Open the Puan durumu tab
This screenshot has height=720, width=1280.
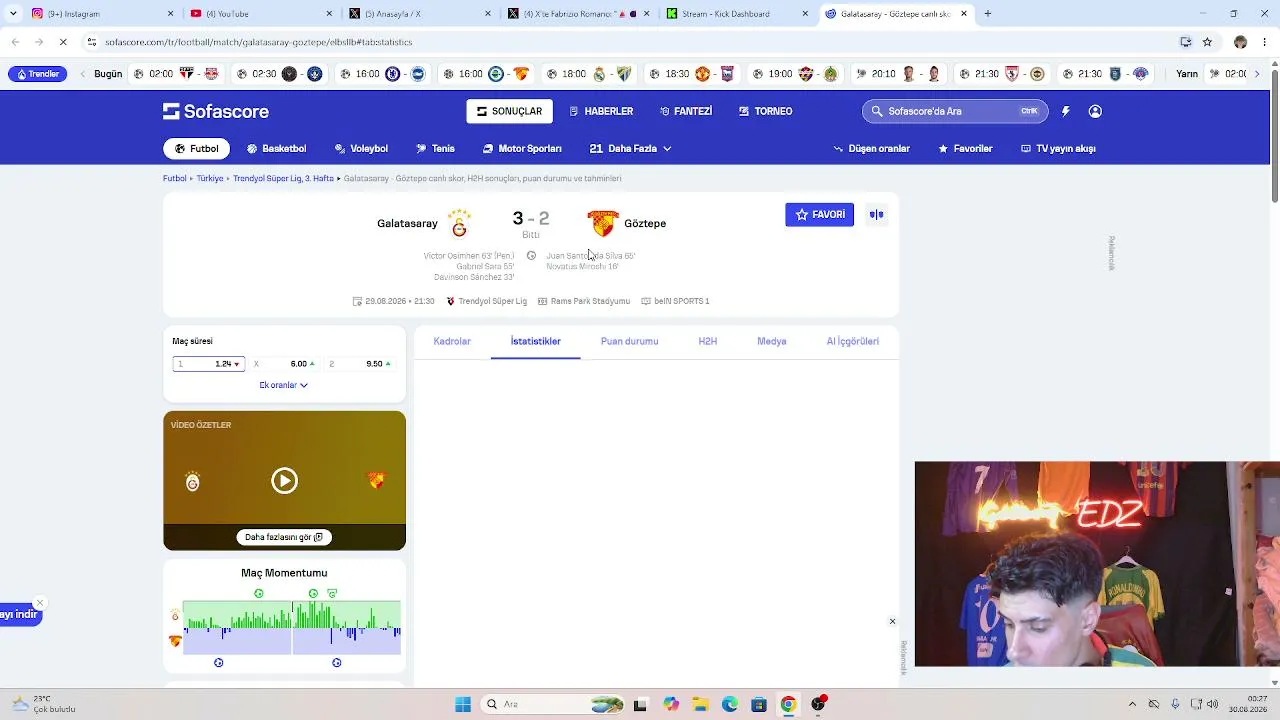pos(629,341)
